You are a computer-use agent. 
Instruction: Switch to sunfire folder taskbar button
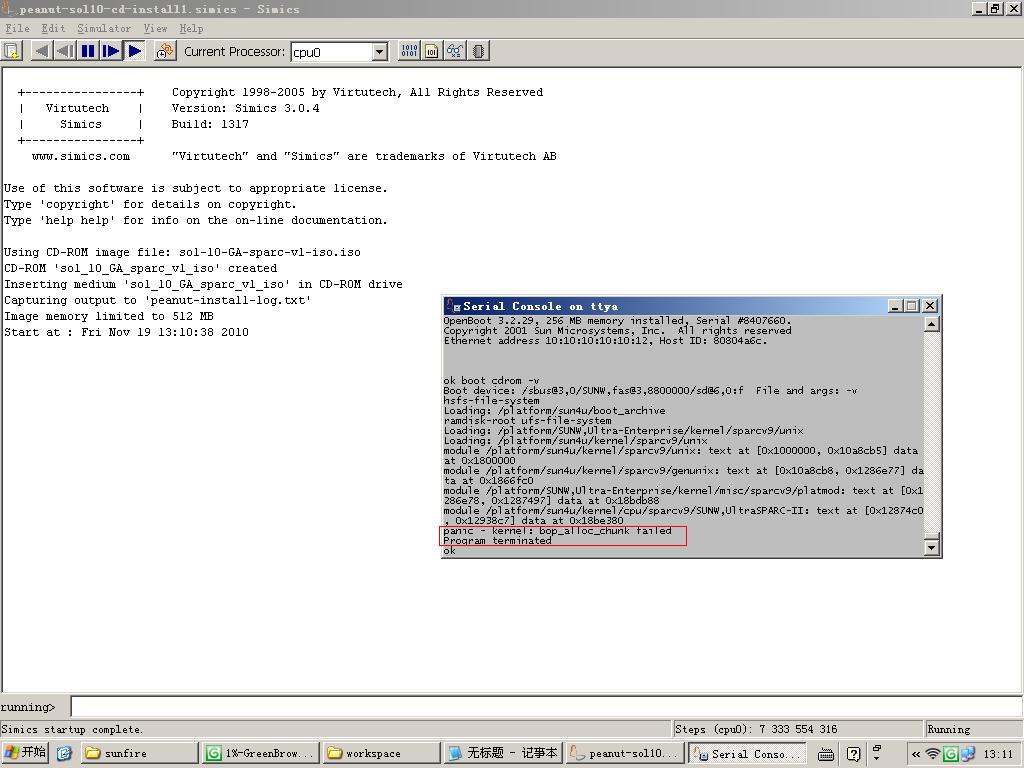(139, 754)
